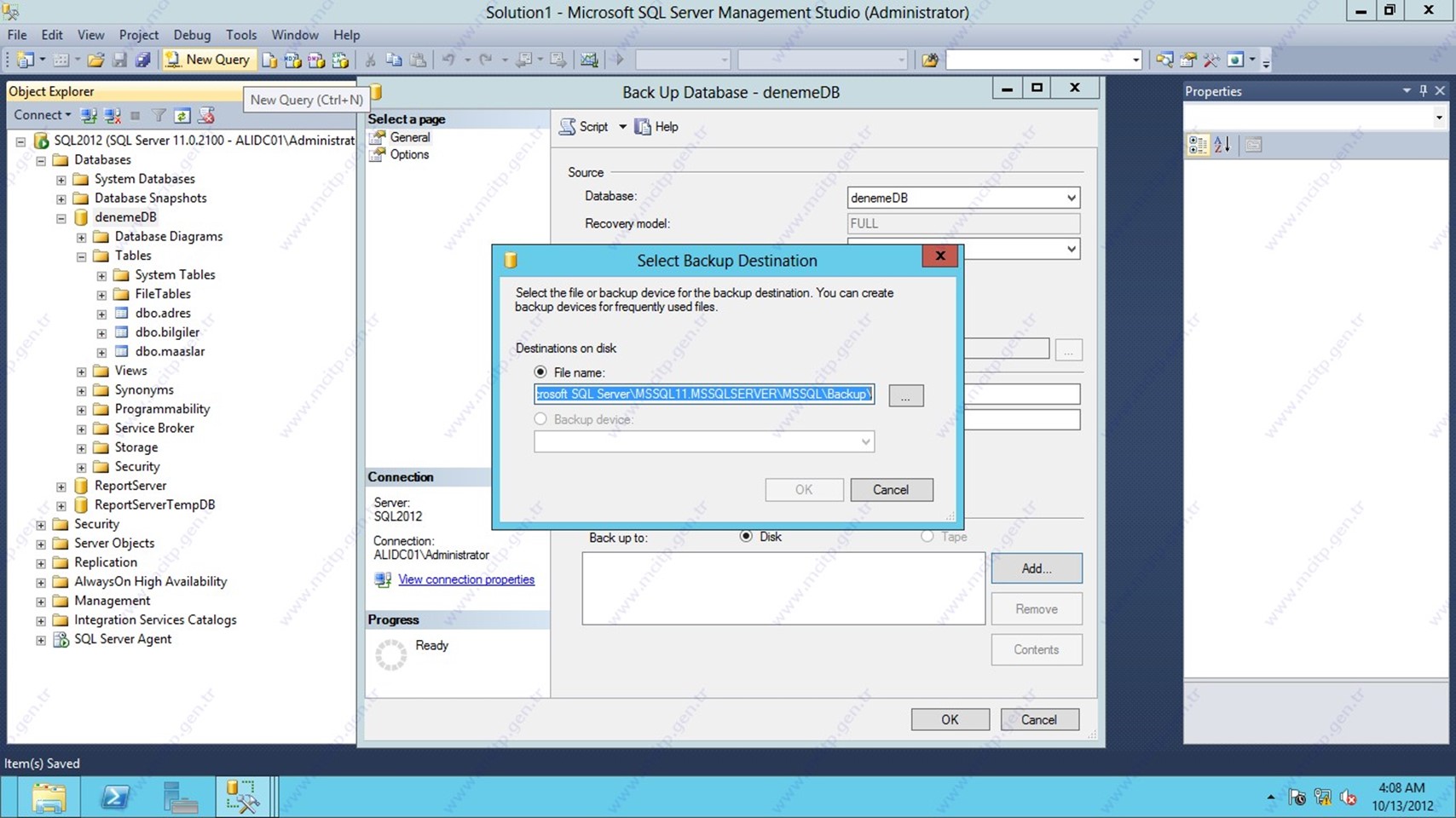Click the Add... button
The width and height of the screenshot is (1456, 818).
1037,568
